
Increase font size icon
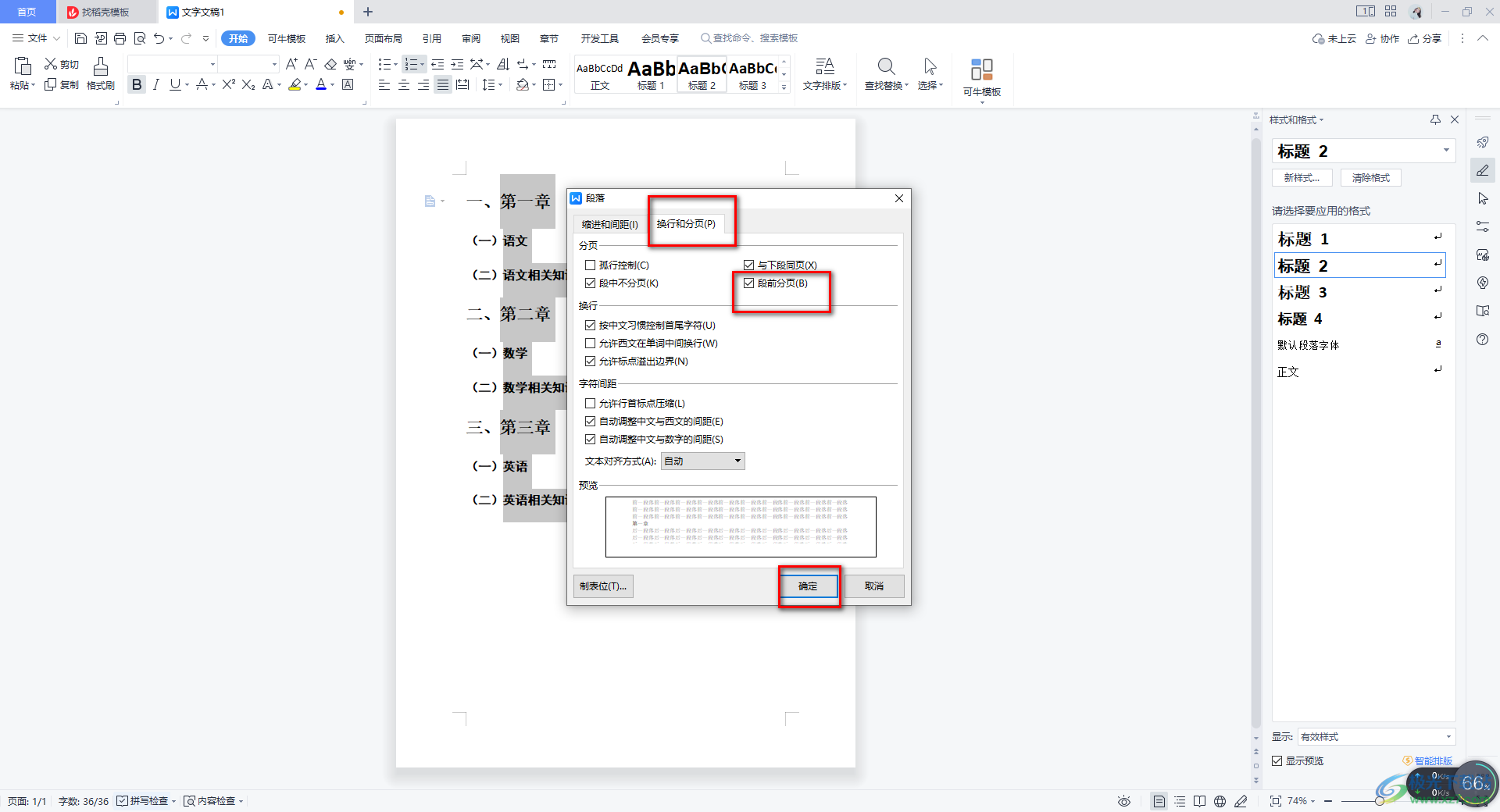pos(291,64)
